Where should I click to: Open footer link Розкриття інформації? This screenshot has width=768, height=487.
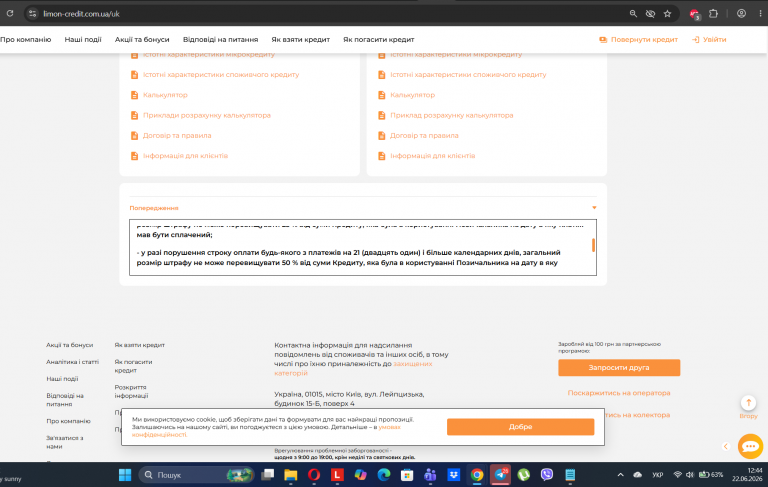(131, 391)
